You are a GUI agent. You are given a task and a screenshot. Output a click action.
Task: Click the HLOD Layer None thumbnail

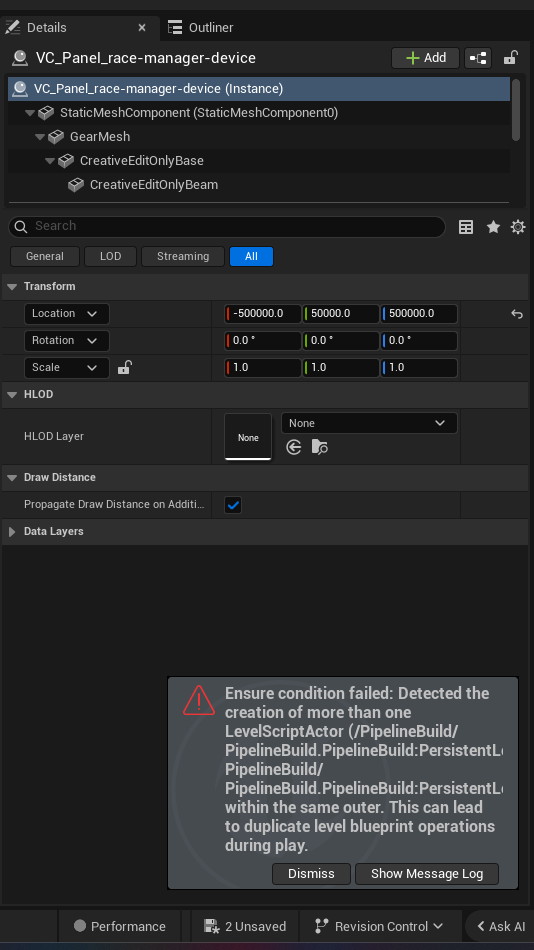(x=248, y=436)
